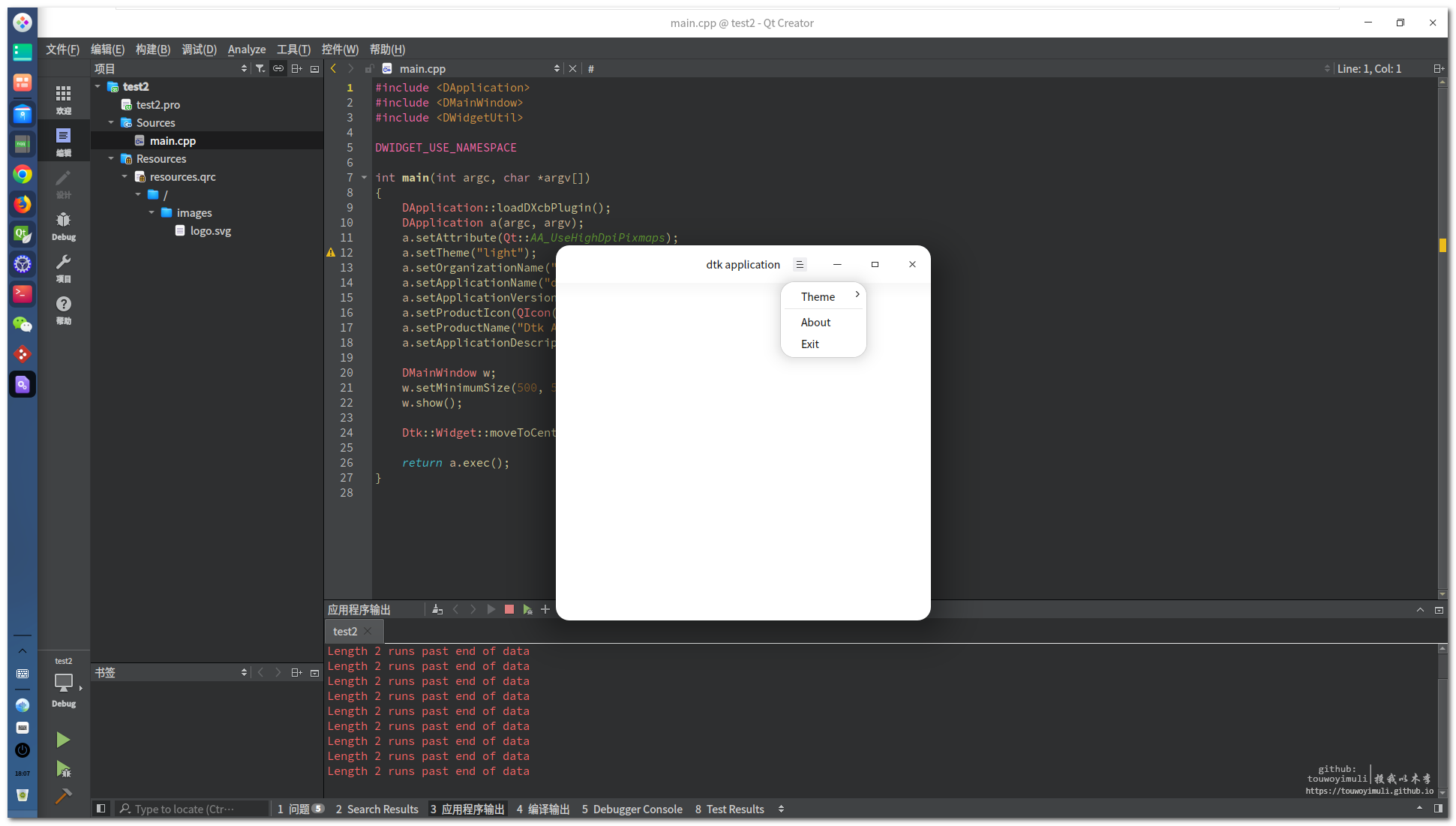The height and width of the screenshot is (826, 1456).
Task: Toggle right sidebar visibility in status bar
Action: 1438,809
